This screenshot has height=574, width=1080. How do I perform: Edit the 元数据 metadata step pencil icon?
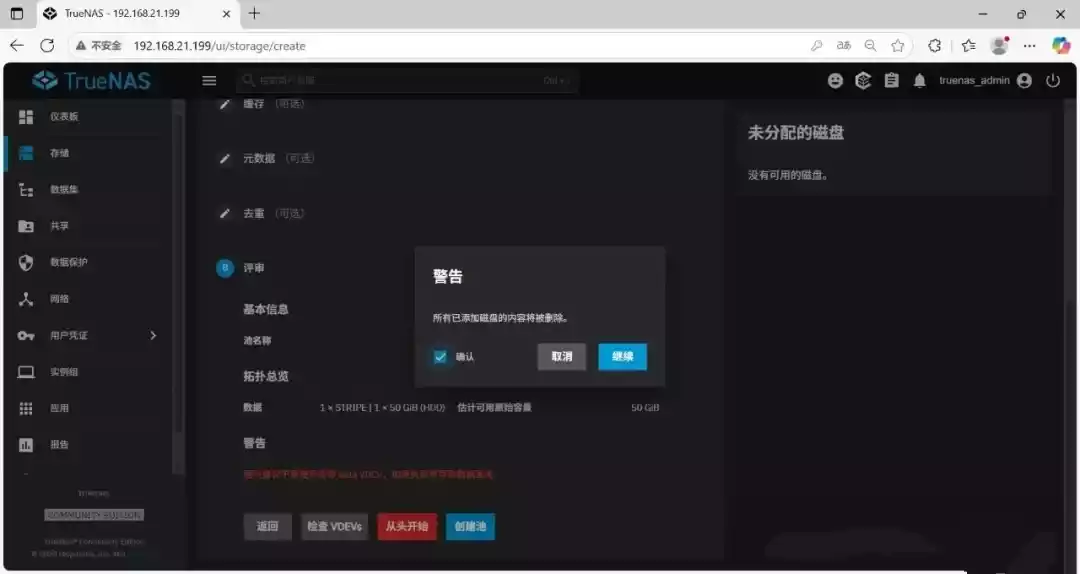[x=225, y=158]
